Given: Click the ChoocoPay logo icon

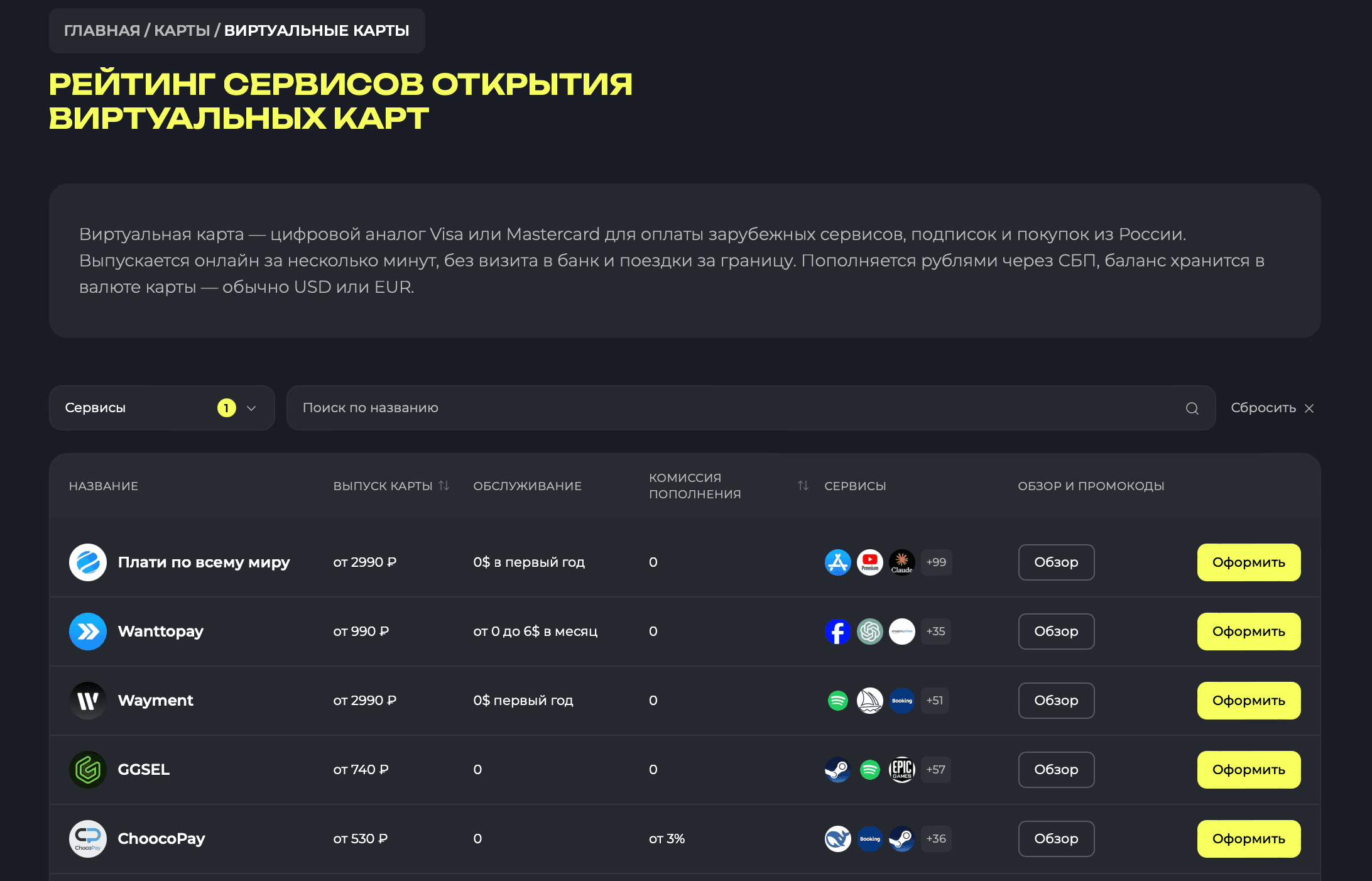Looking at the screenshot, I should point(88,839).
